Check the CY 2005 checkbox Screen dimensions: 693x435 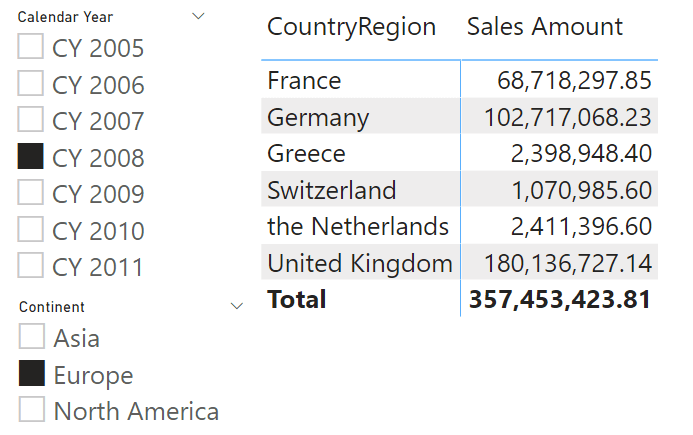tap(30, 46)
